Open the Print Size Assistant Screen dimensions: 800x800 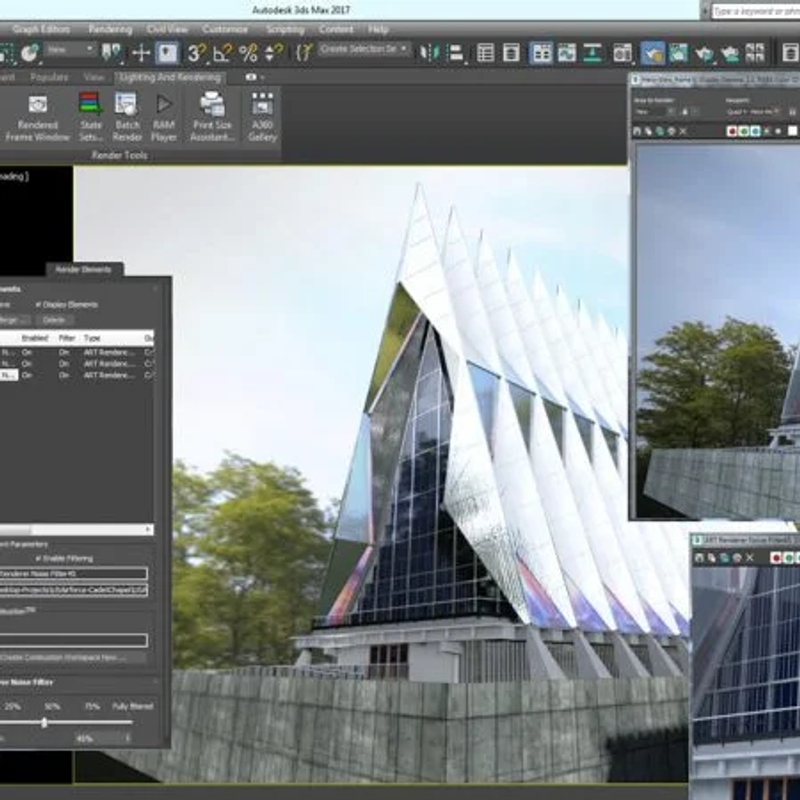(212, 117)
